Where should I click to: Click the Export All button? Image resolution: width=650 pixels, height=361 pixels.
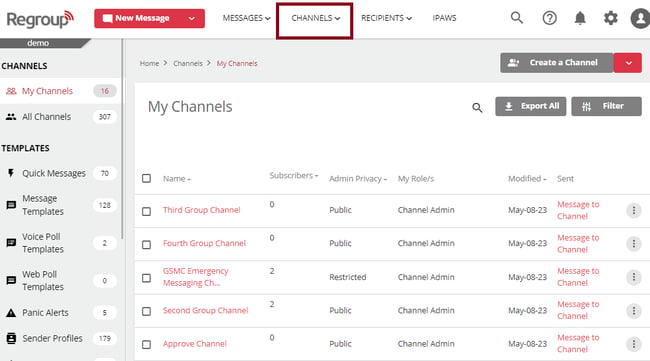click(x=531, y=107)
